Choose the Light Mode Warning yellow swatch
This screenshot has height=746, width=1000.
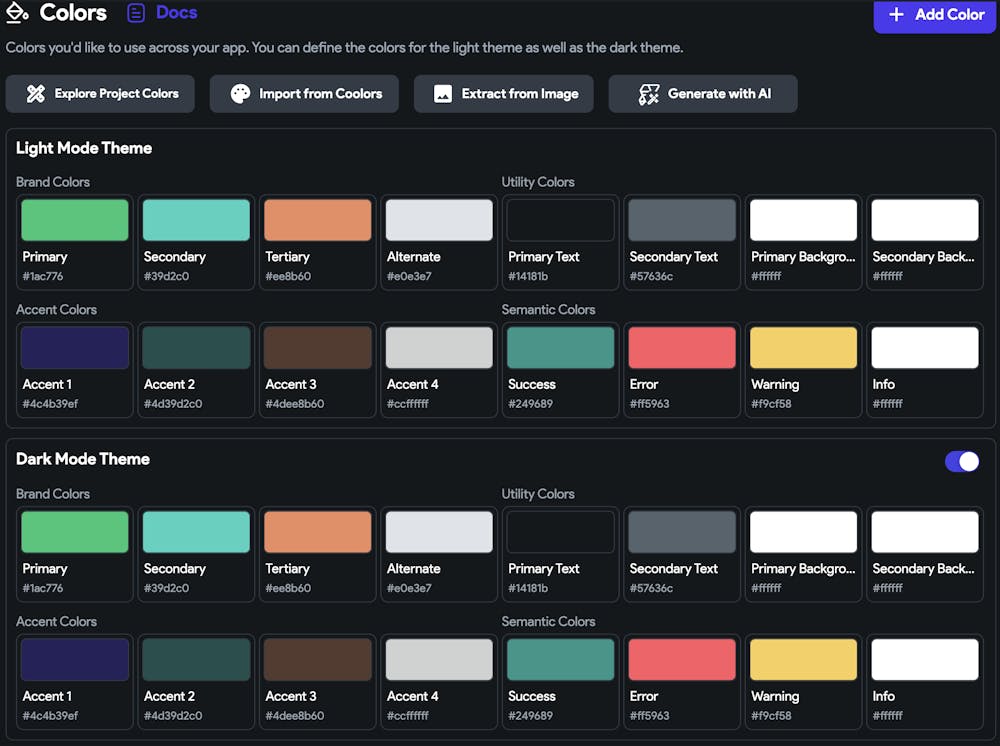(804, 348)
